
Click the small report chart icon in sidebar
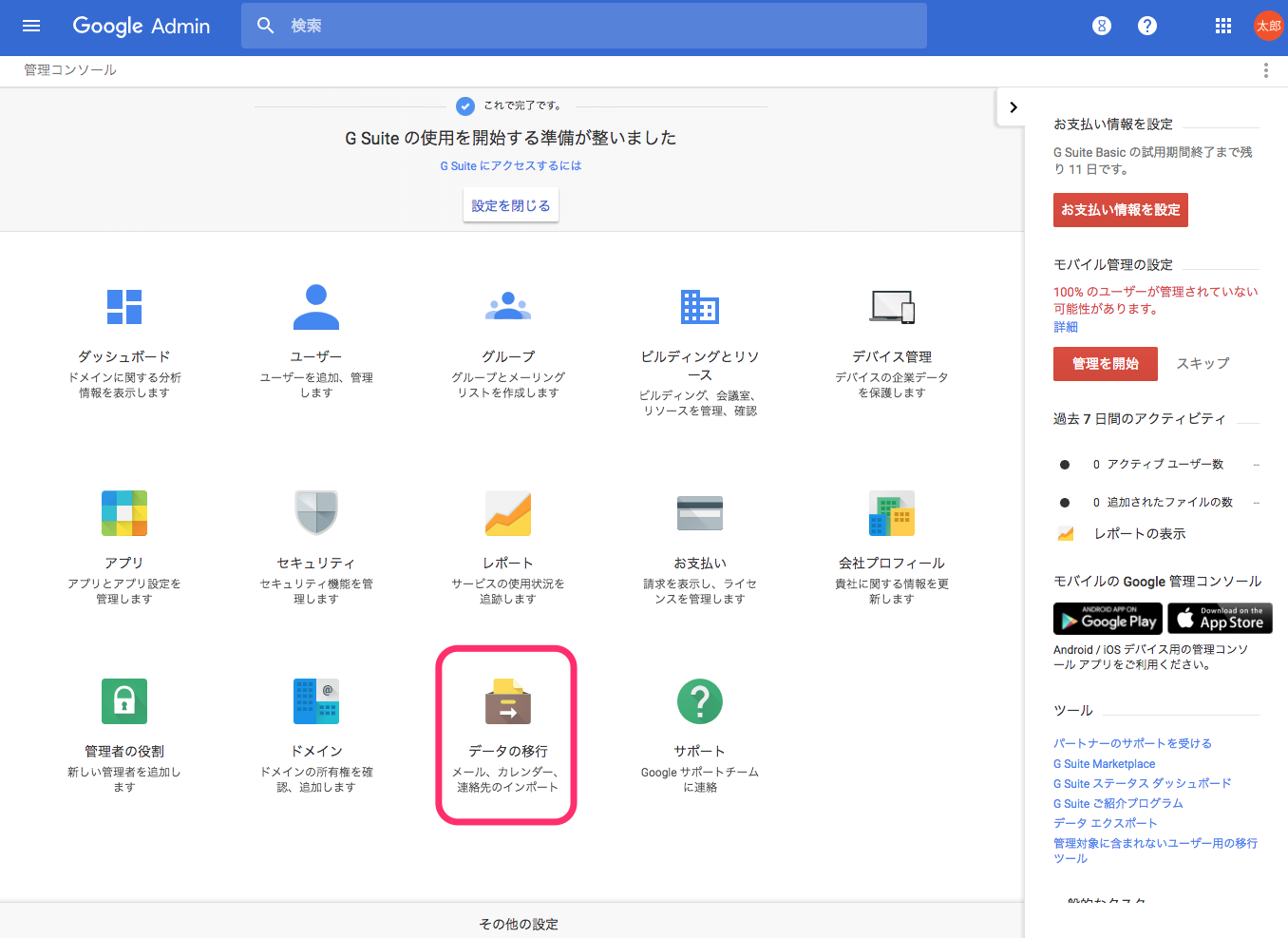point(1066,534)
